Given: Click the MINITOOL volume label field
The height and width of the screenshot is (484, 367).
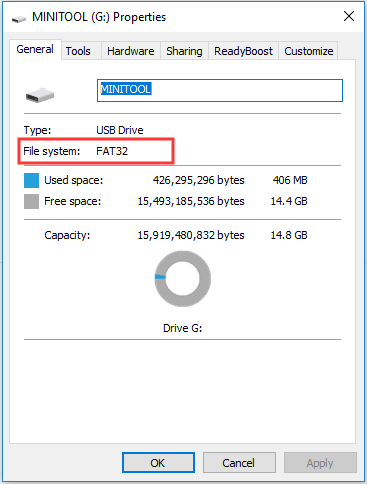Looking at the screenshot, I should point(220,90).
